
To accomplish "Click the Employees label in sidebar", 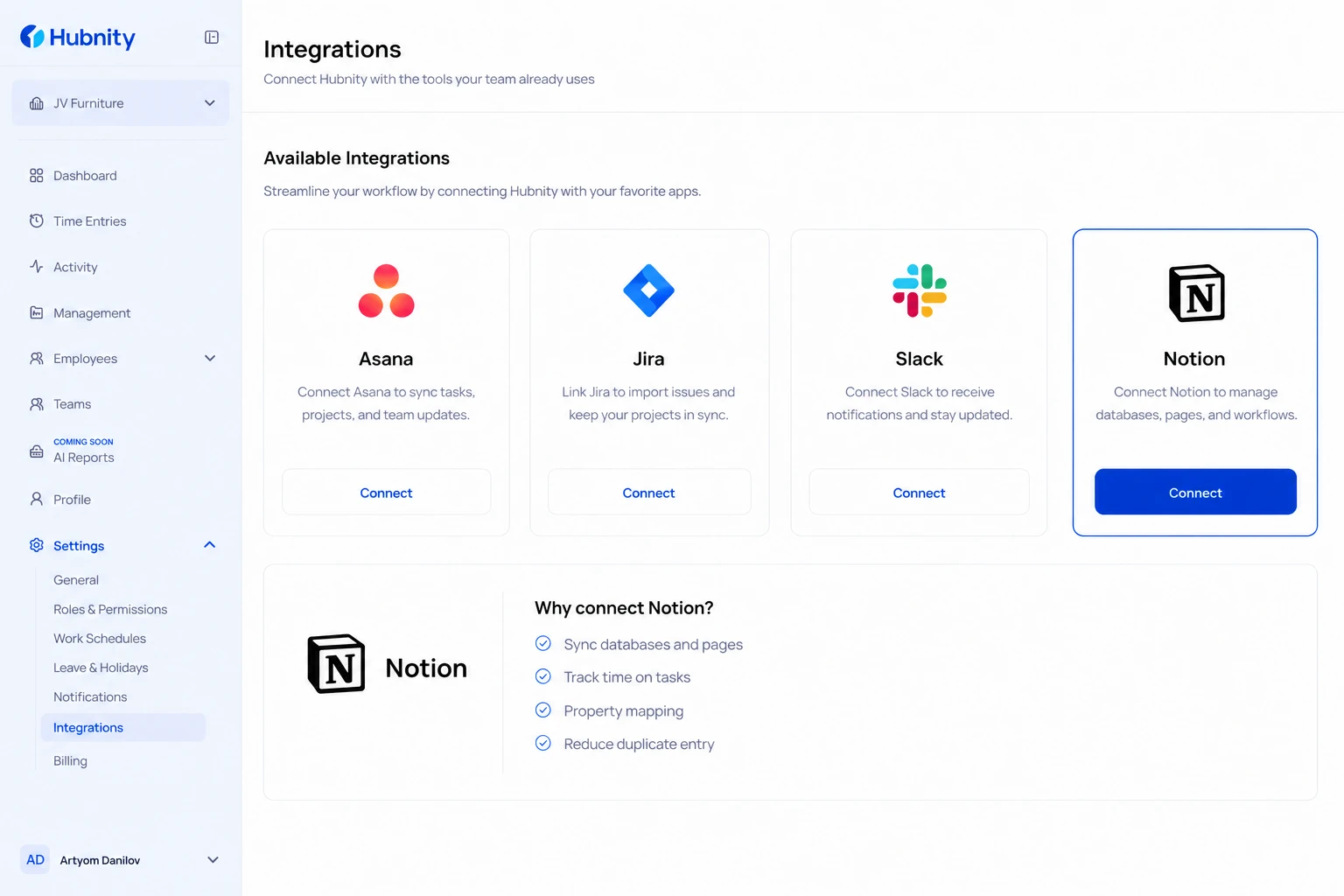I will [x=85, y=359].
